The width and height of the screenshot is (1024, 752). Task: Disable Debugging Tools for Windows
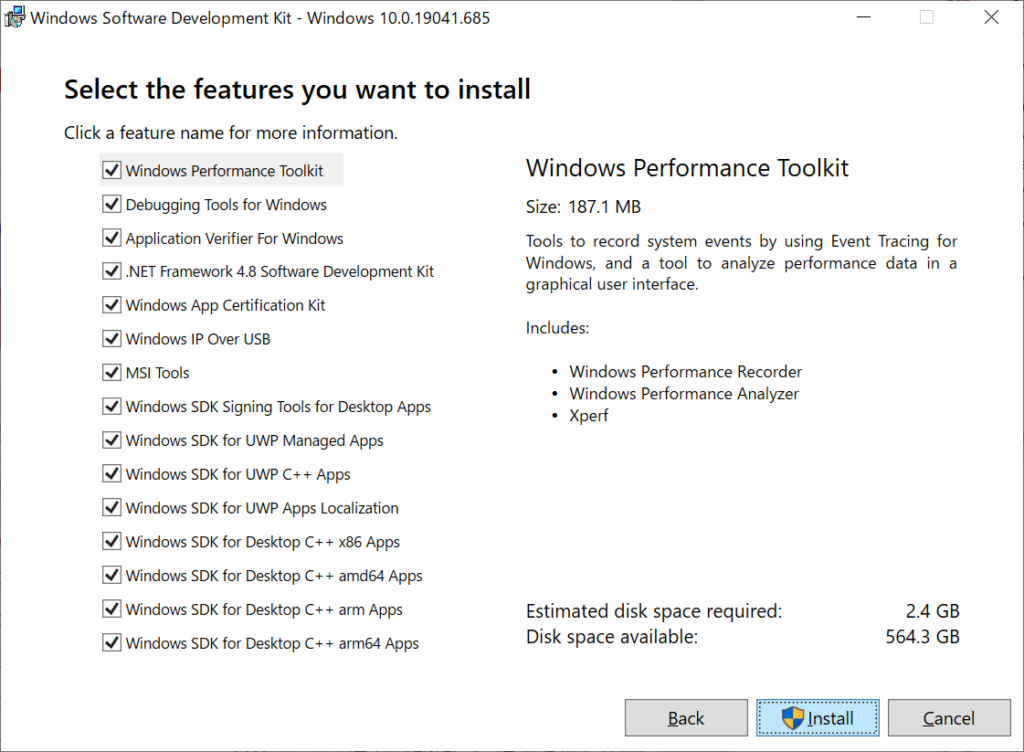point(111,203)
